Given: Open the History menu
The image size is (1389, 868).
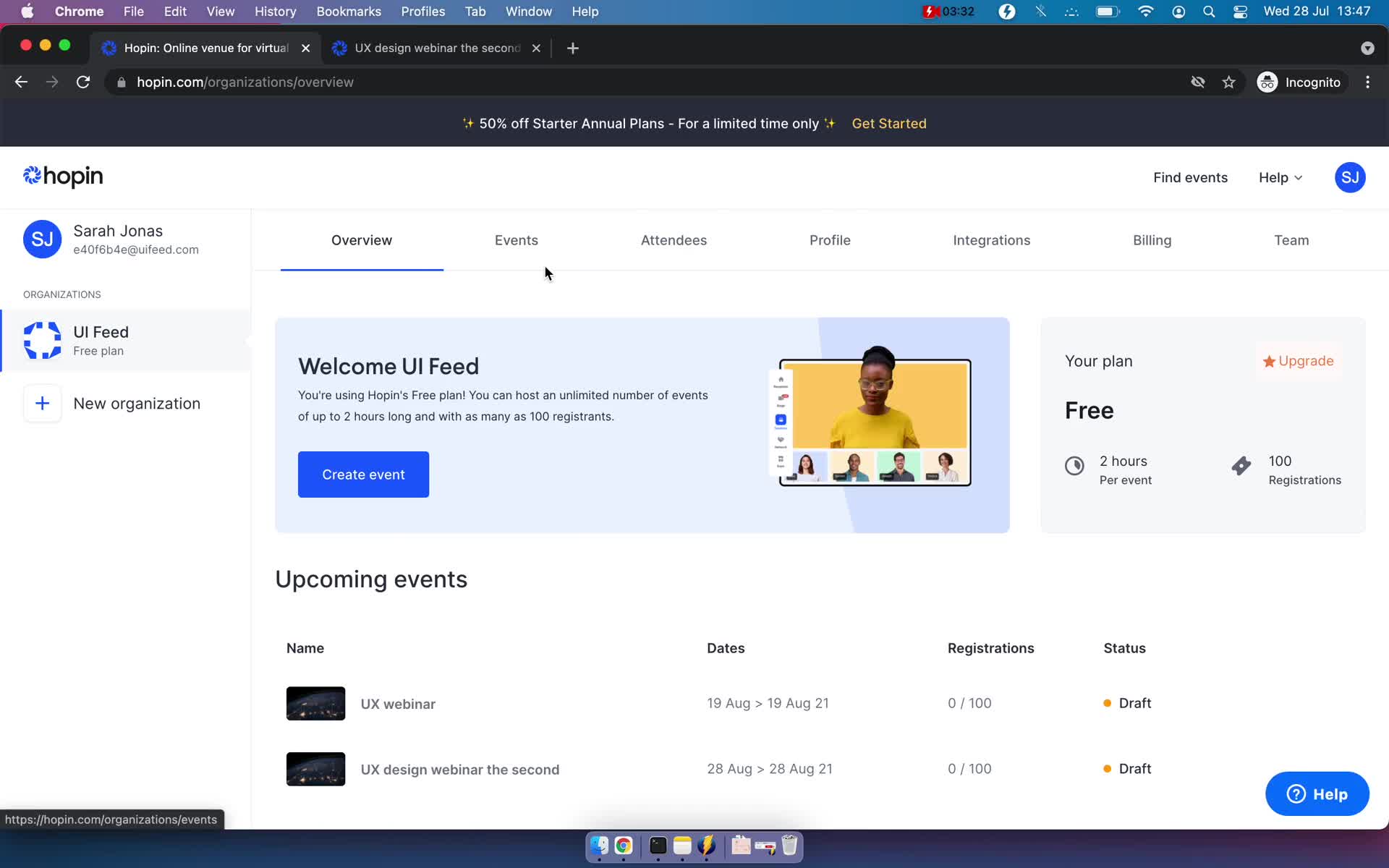Looking at the screenshot, I should (275, 12).
